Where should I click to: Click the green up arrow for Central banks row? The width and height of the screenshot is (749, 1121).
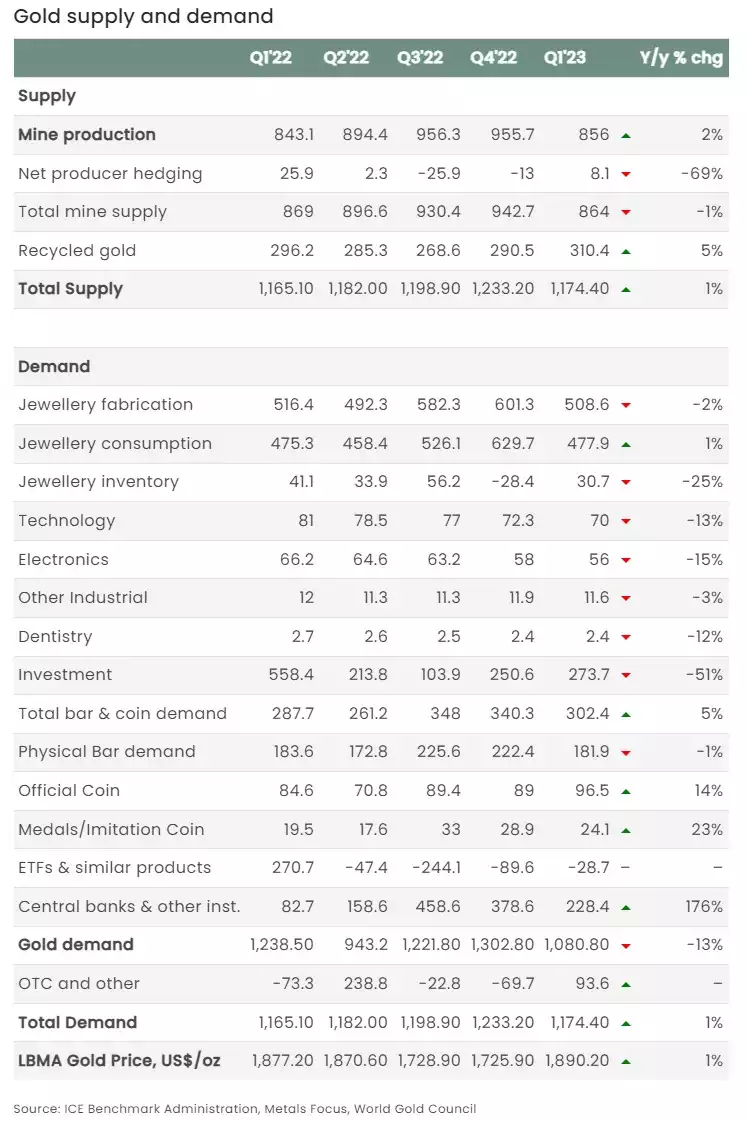click(x=626, y=907)
